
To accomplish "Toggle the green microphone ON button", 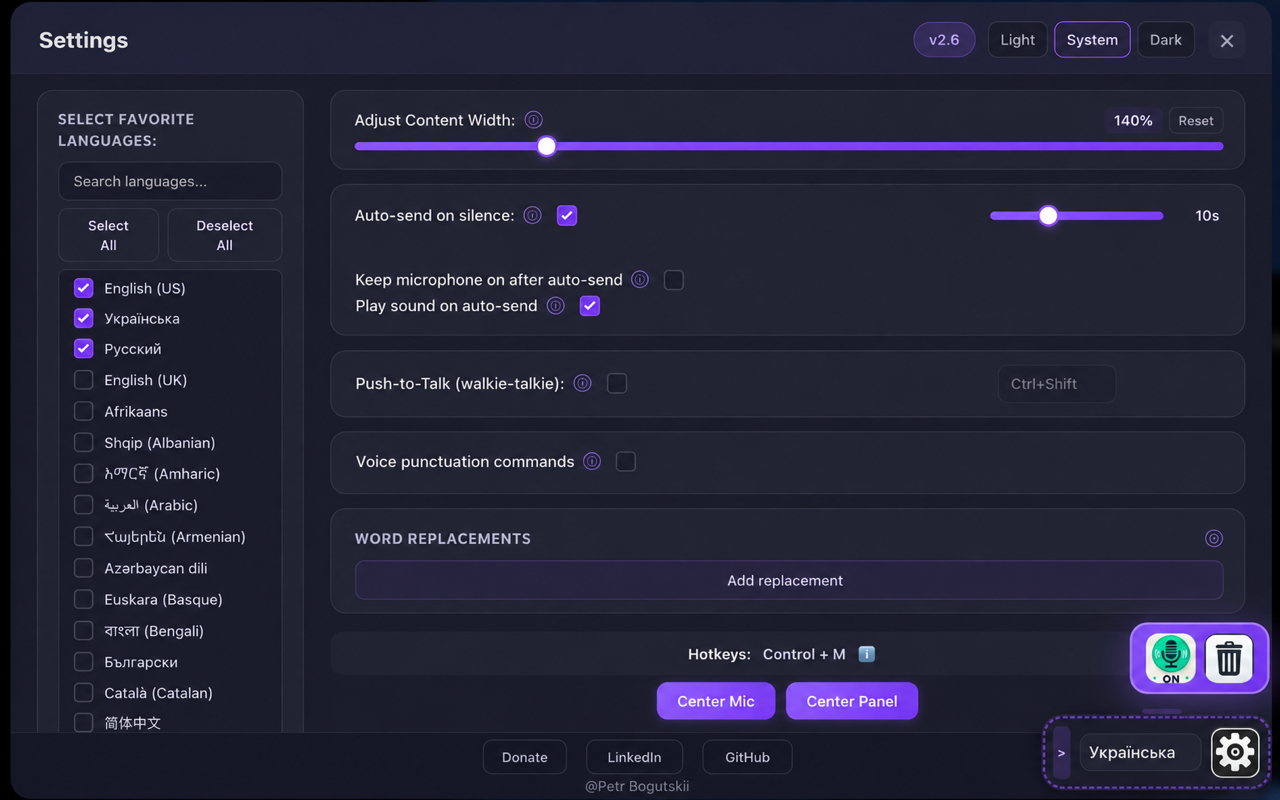I will (1170, 659).
